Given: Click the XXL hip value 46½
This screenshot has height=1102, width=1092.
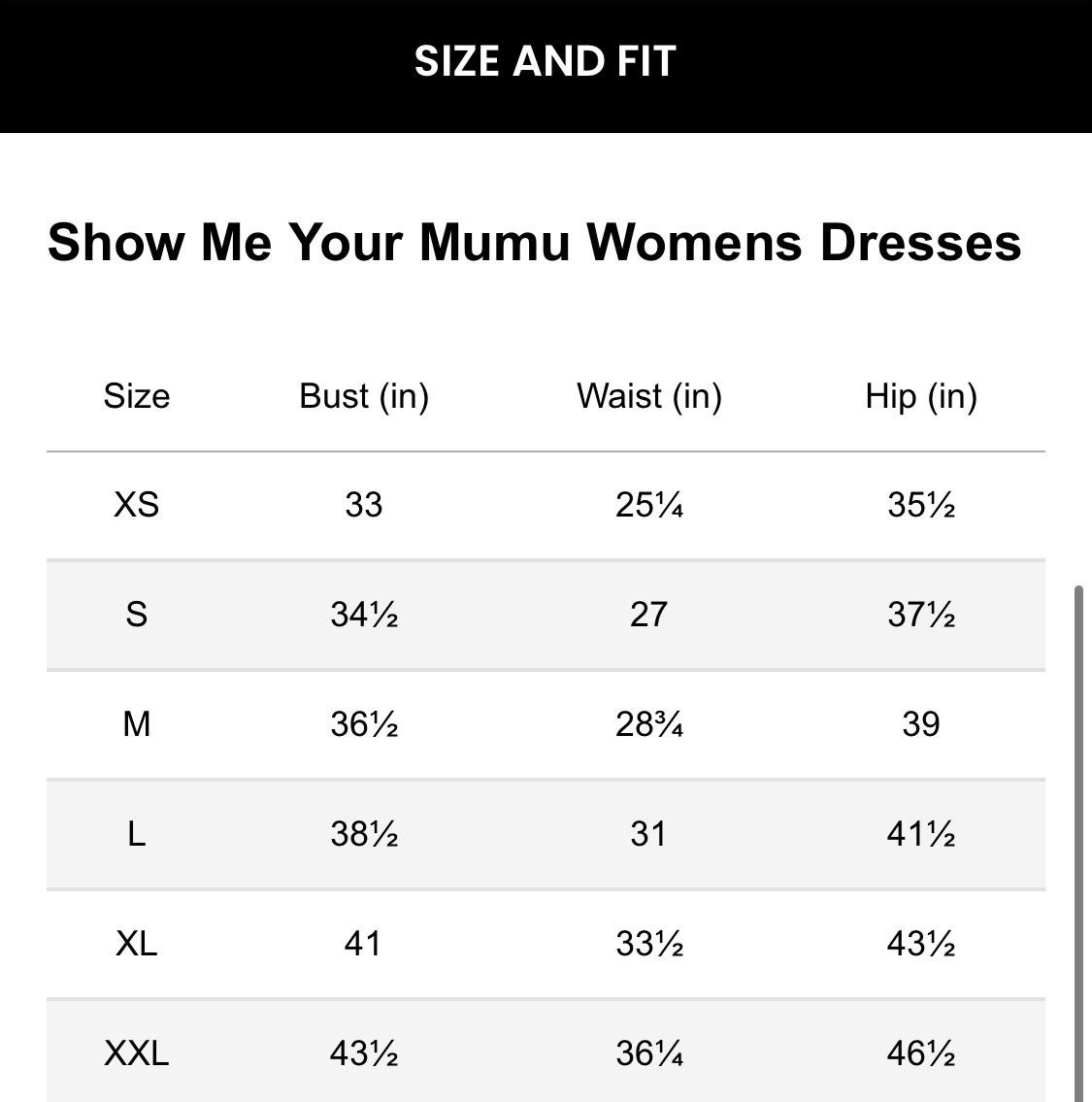Looking at the screenshot, I should tap(921, 1052).
